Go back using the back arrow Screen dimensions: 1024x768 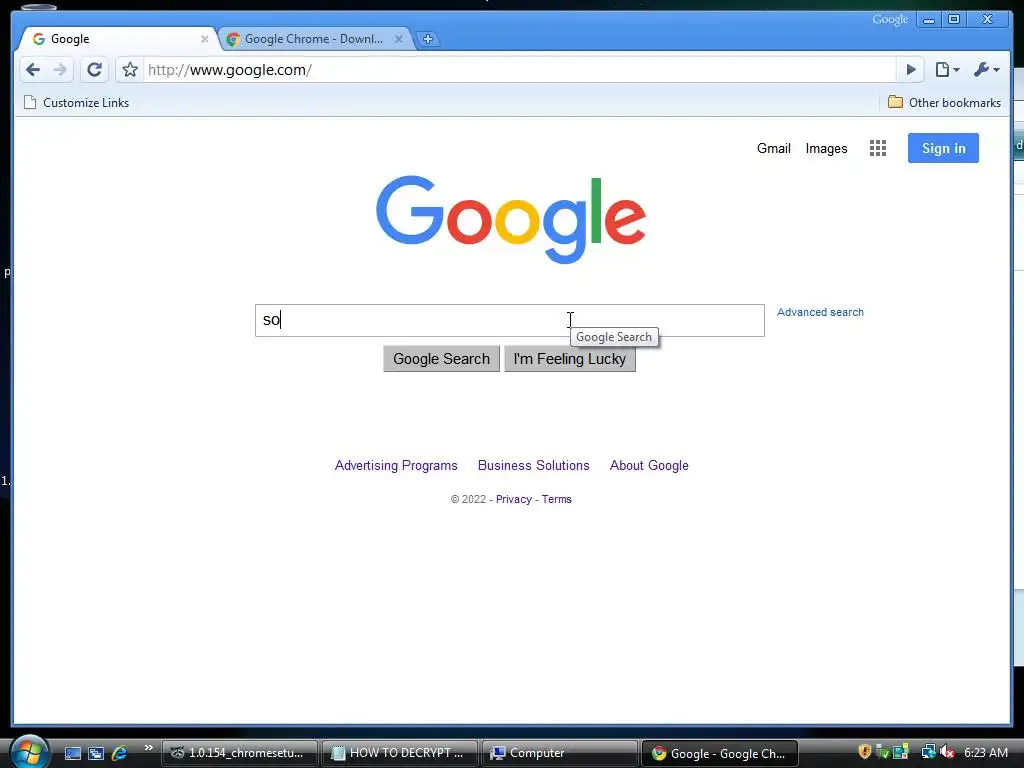point(33,69)
